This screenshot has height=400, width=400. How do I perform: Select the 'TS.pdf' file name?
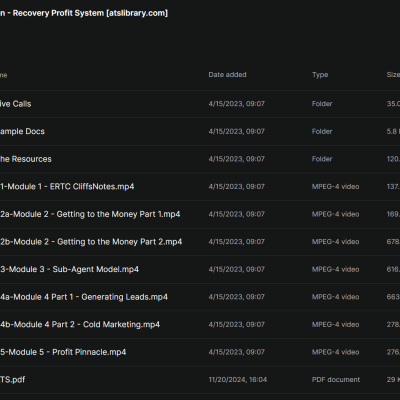[12, 380]
